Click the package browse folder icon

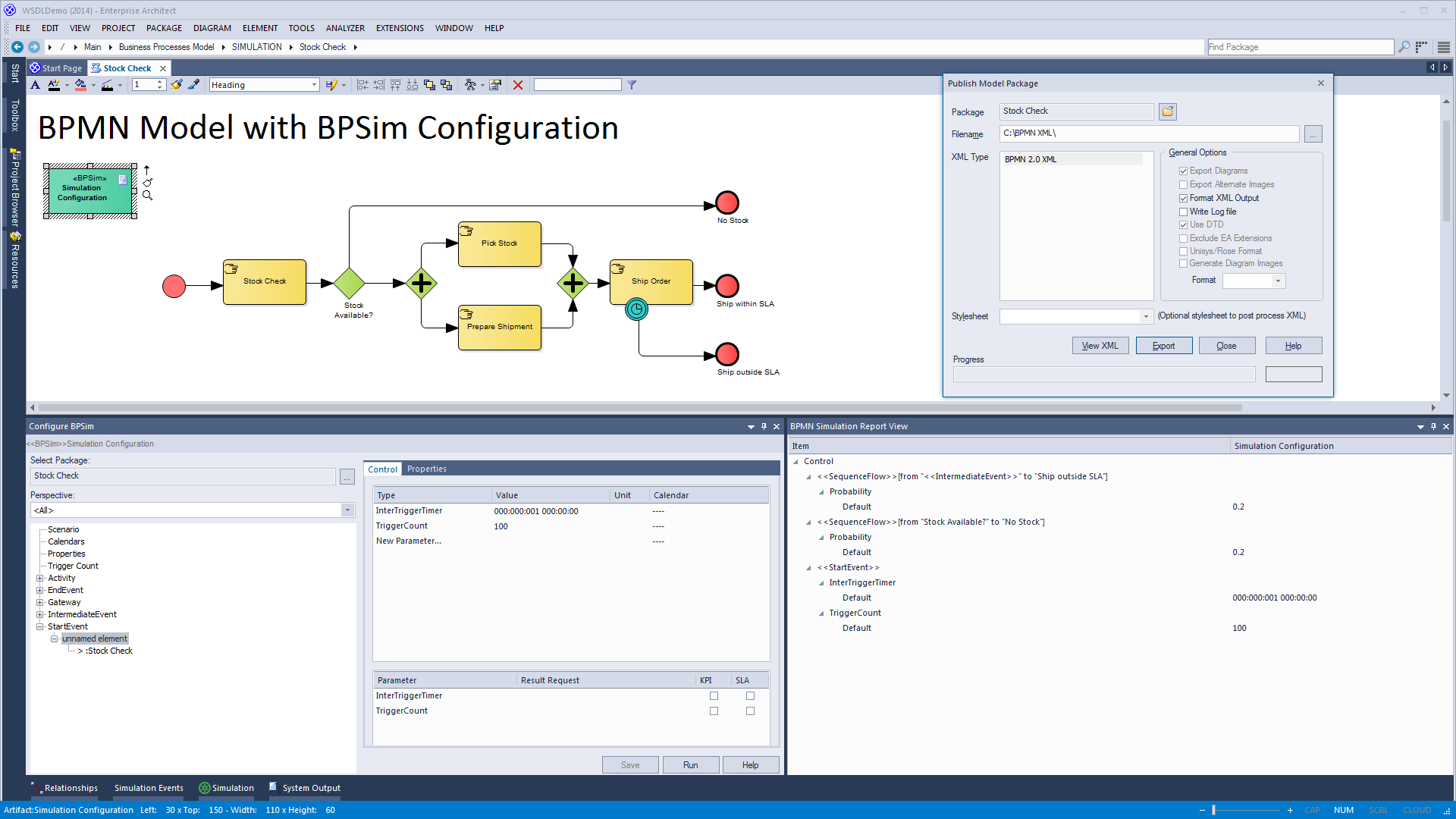pyautogui.click(x=1168, y=111)
